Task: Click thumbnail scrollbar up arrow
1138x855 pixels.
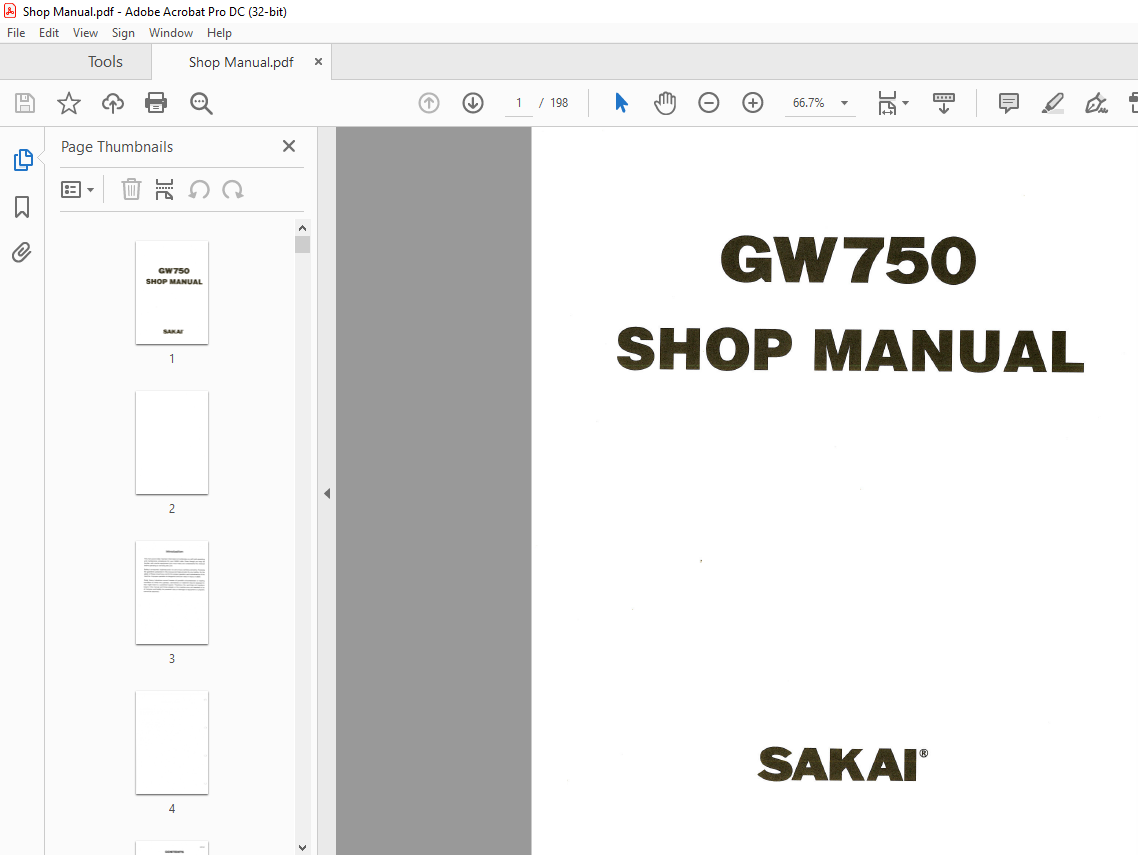Action: [x=303, y=228]
